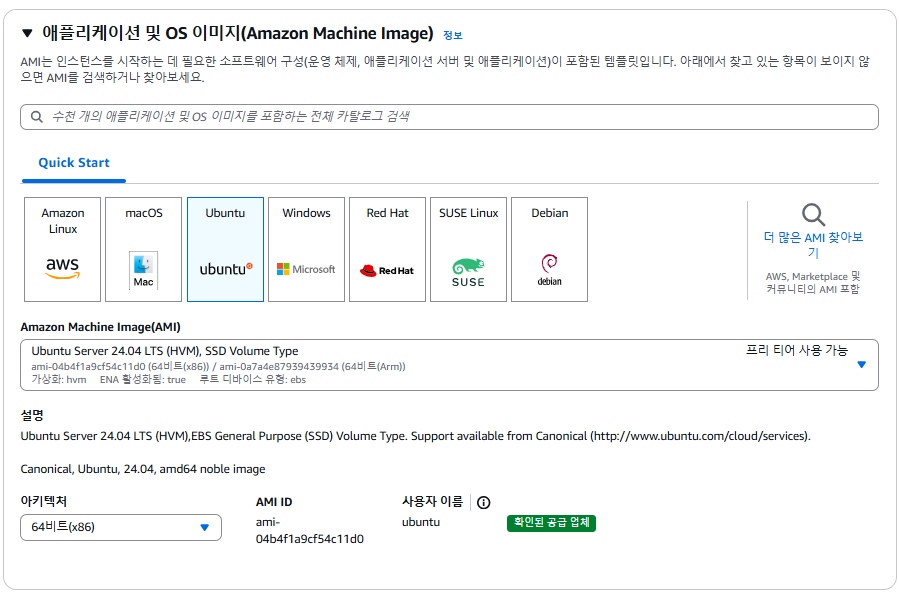Click the debian swirl logo icon
This screenshot has width=899, height=592.
(x=549, y=270)
